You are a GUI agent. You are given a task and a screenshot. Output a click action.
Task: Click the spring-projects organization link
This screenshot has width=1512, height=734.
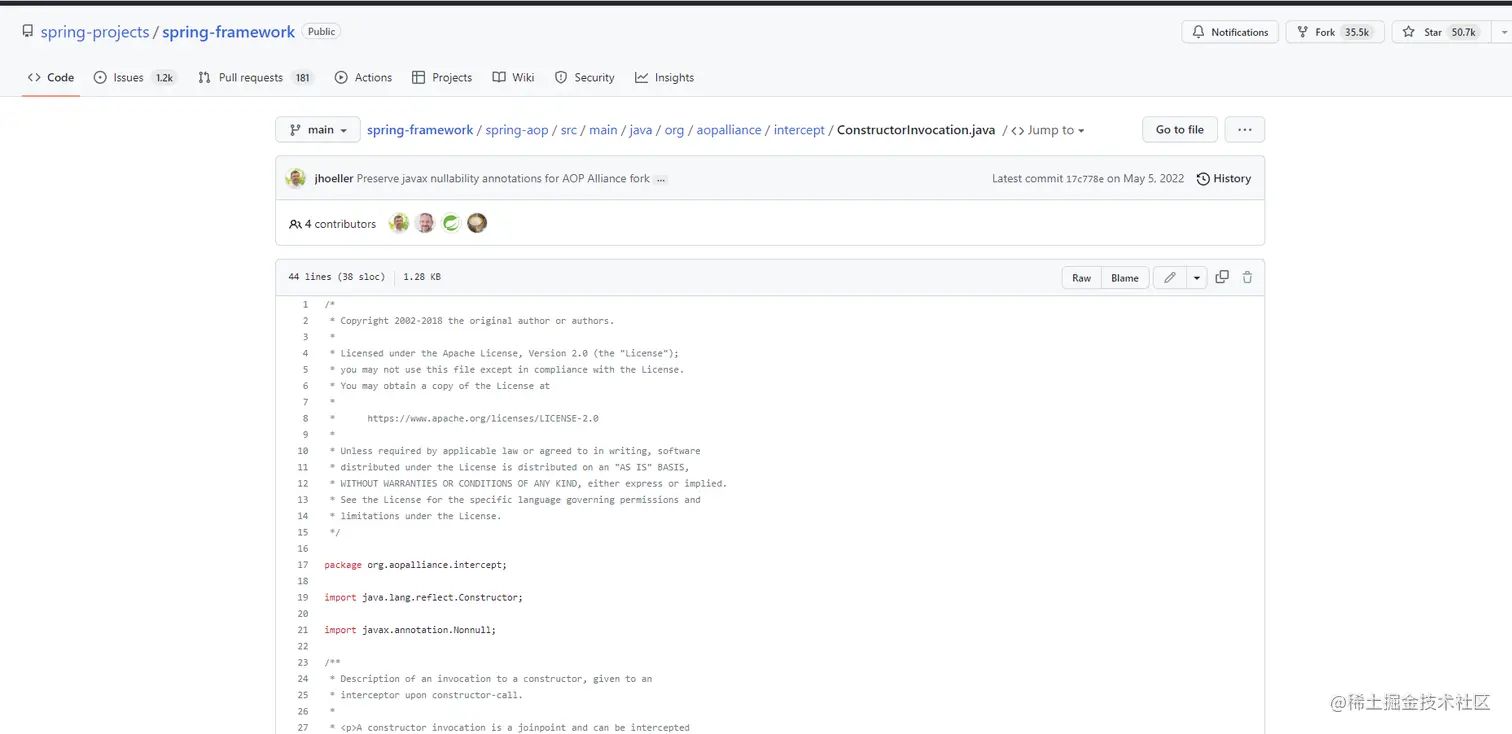coord(94,32)
